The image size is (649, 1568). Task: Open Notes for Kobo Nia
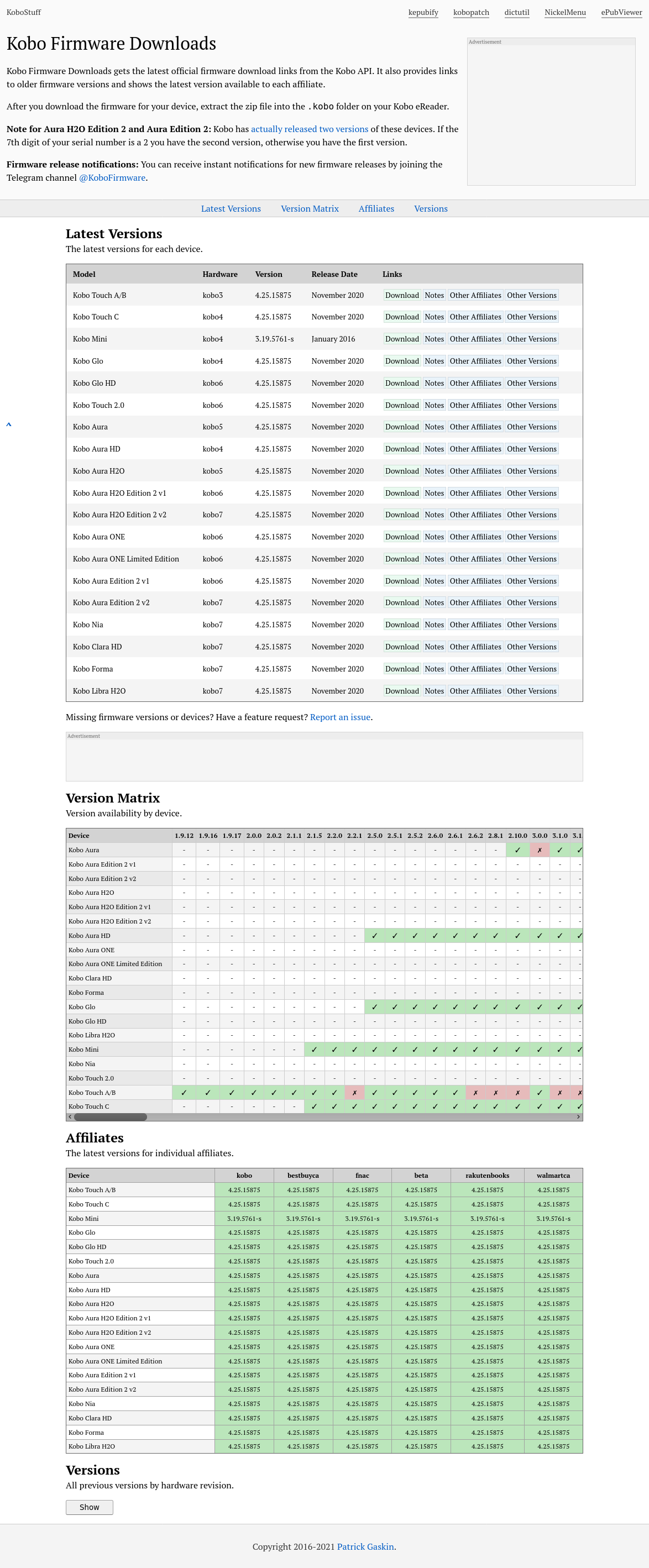[434, 625]
